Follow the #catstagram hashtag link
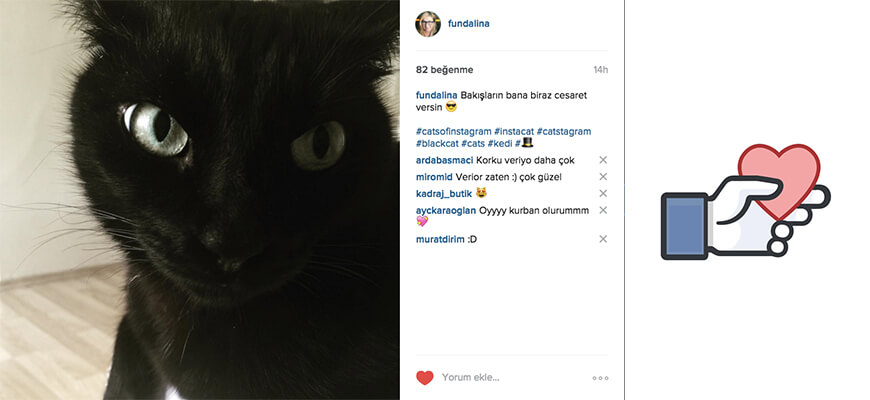Viewport: 870px width, 400px height. [564, 131]
